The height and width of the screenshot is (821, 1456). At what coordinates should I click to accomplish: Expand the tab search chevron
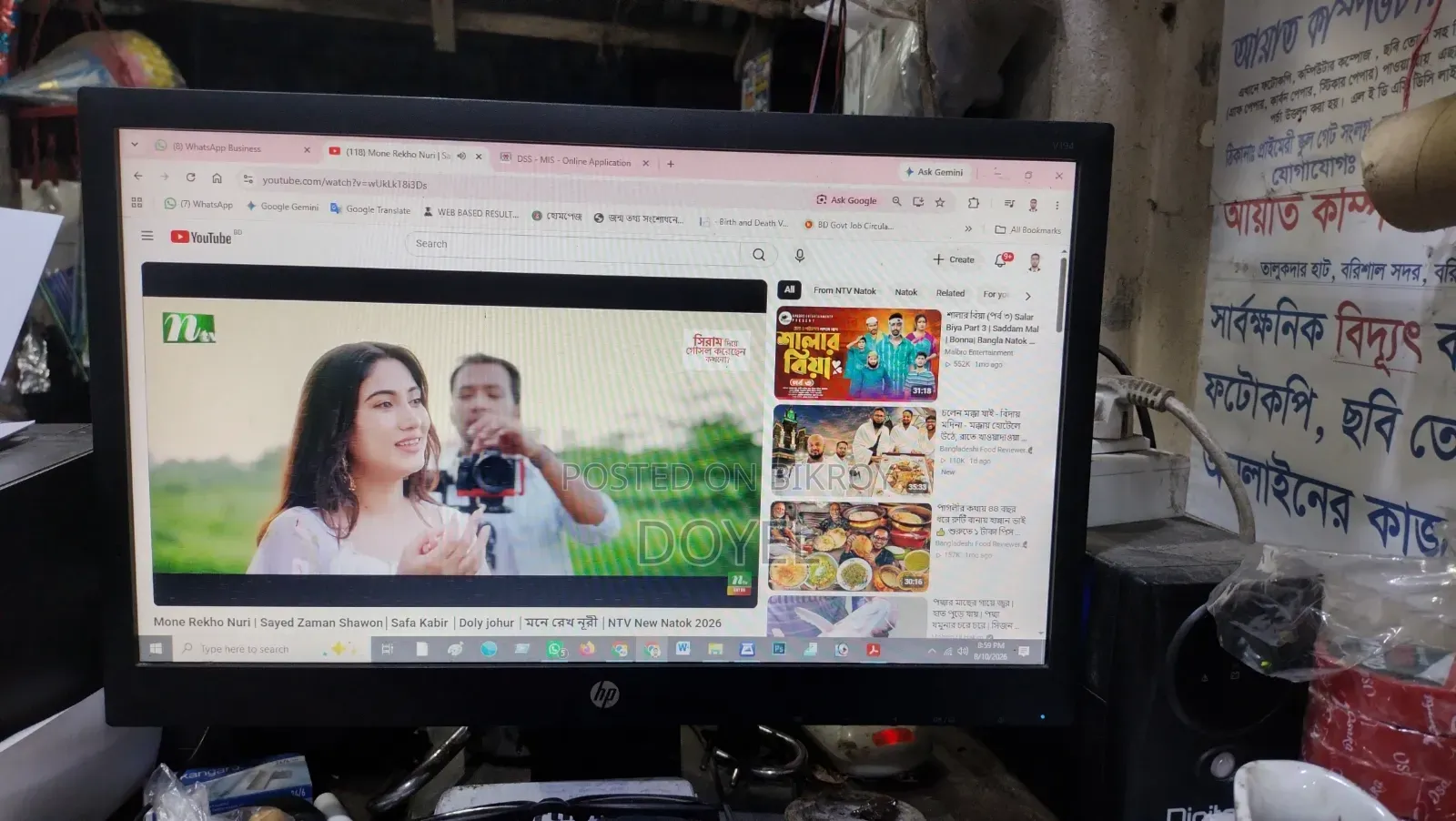click(135, 144)
